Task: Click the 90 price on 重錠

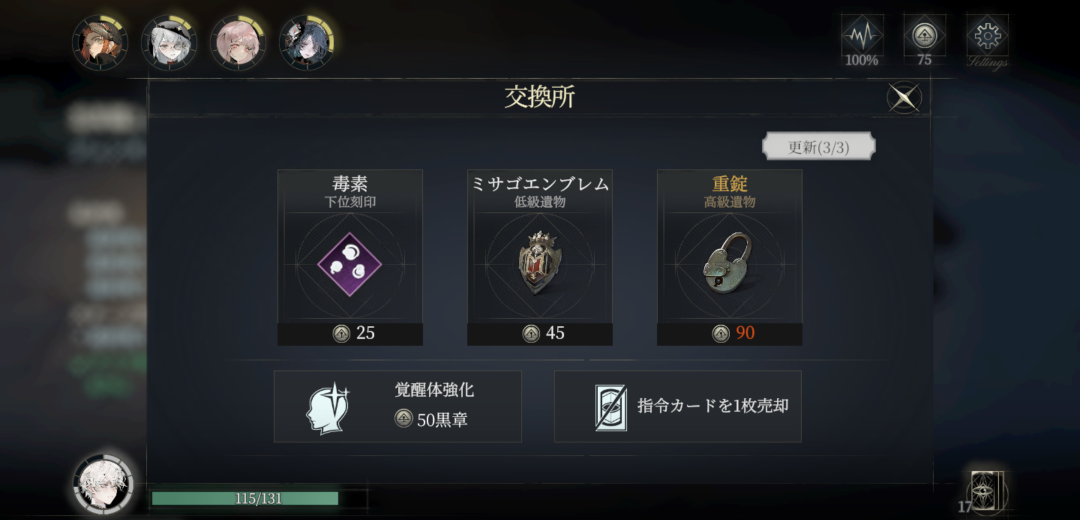Action: [x=745, y=333]
